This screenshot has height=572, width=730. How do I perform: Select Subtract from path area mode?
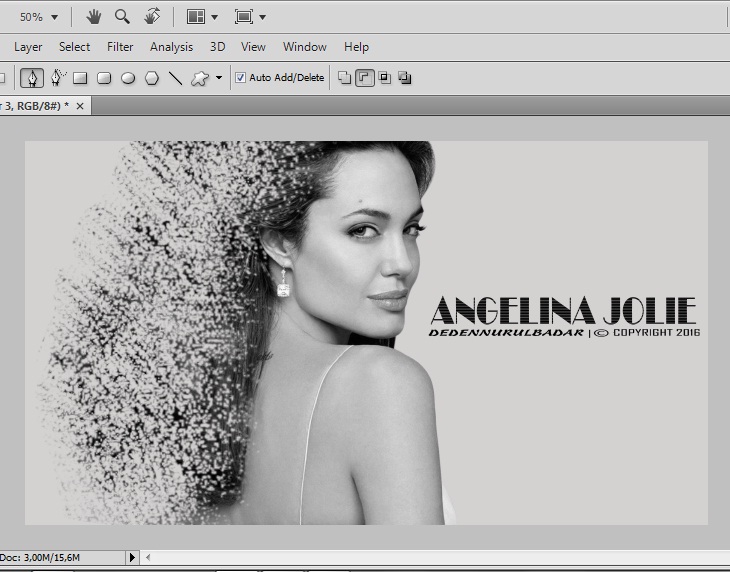click(365, 78)
